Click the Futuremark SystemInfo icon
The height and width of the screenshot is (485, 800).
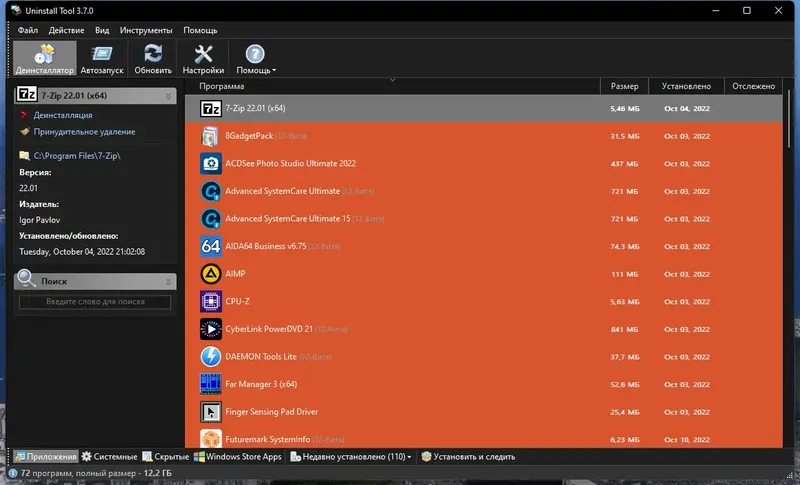211,439
